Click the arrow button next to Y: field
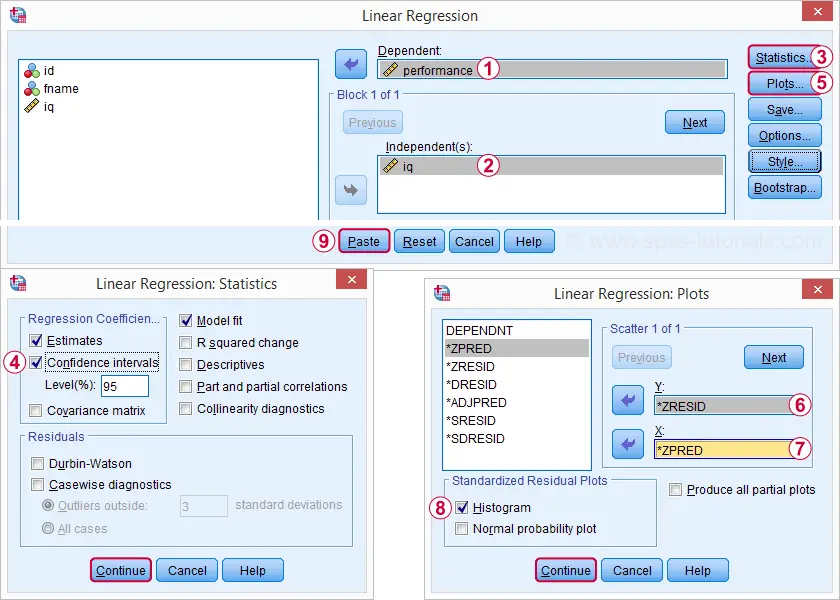 628,400
